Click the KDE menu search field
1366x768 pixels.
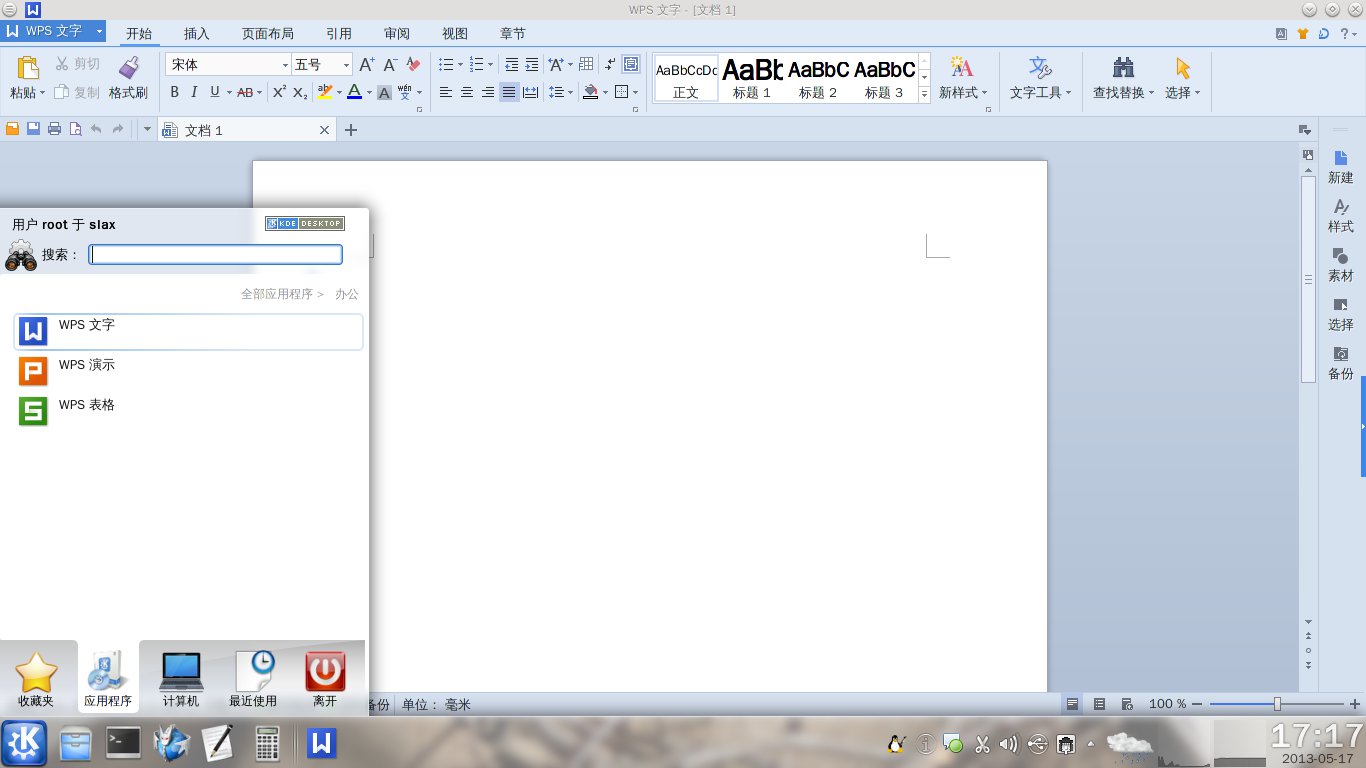(x=216, y=255)
